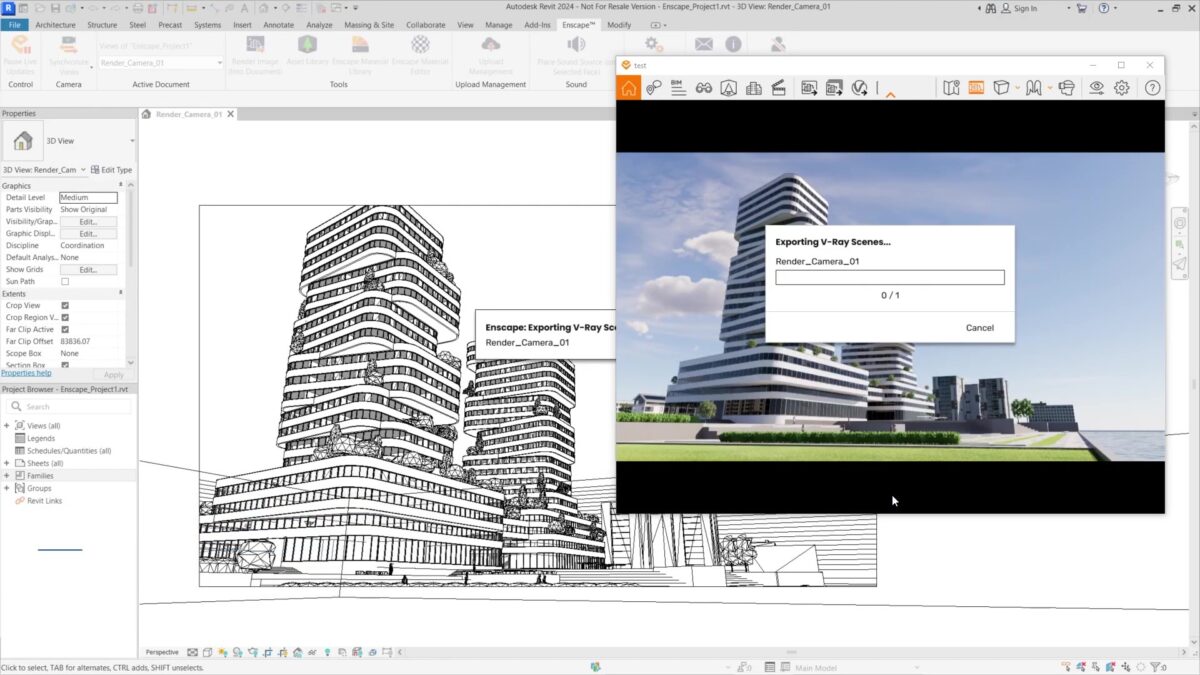1200x675 pixels.
Task: Collapse the Enscape toolbar with orange chevron
Action: point(890,94)
